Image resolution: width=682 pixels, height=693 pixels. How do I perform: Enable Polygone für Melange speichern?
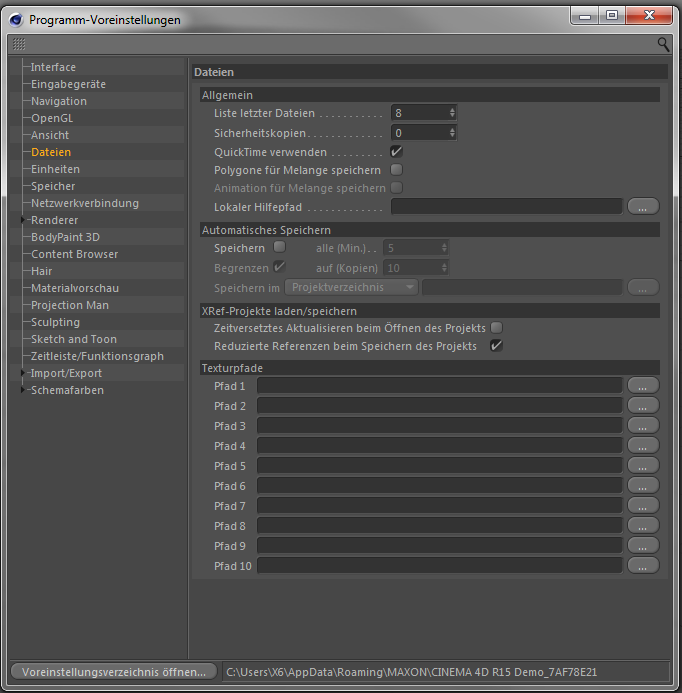pyautogui.click(x=396, y=170)
